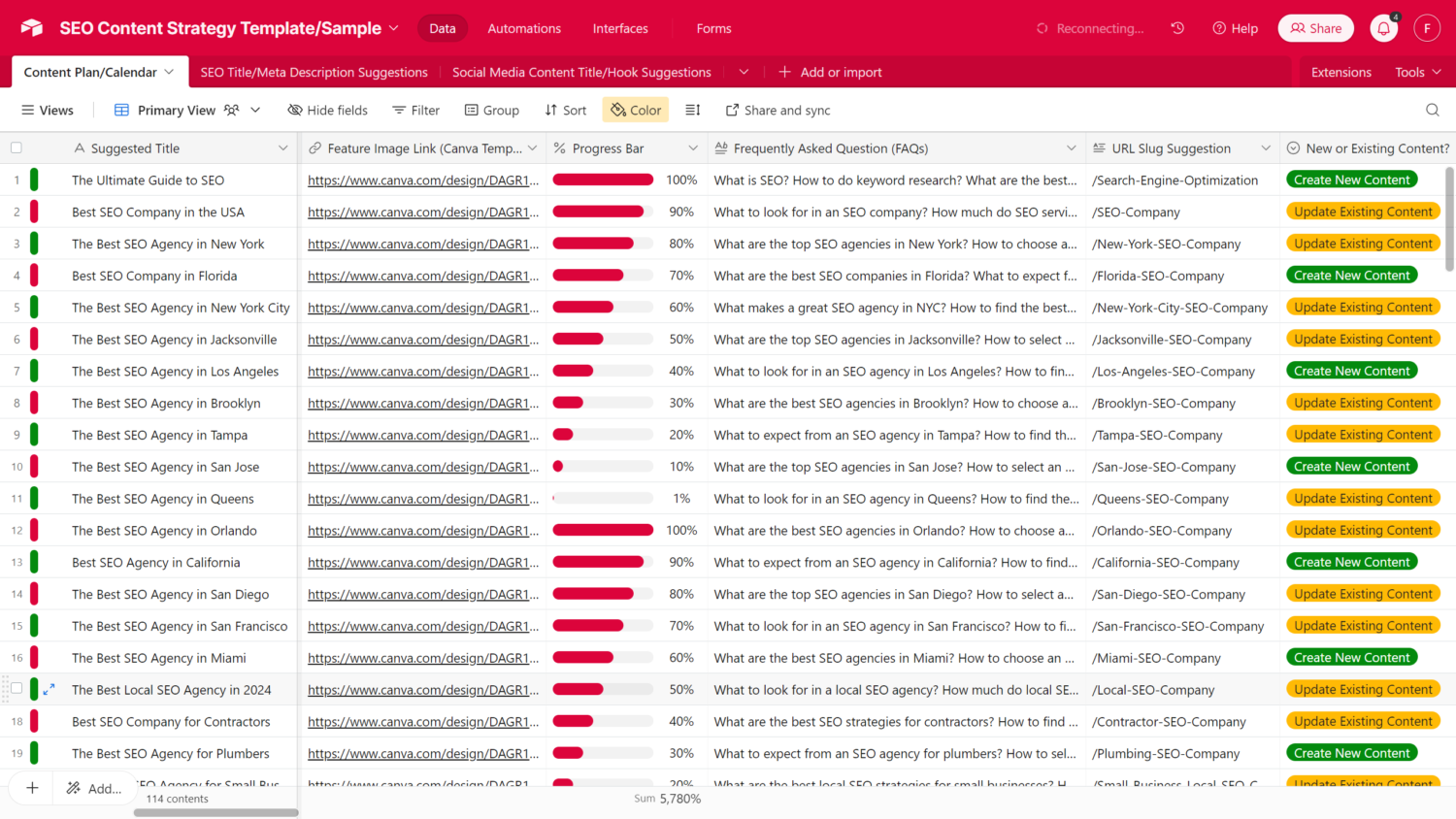This screenshot has width=1456, height=819.
Task: Click the 100% progress bar in row 1
Action: coord(603,180)
